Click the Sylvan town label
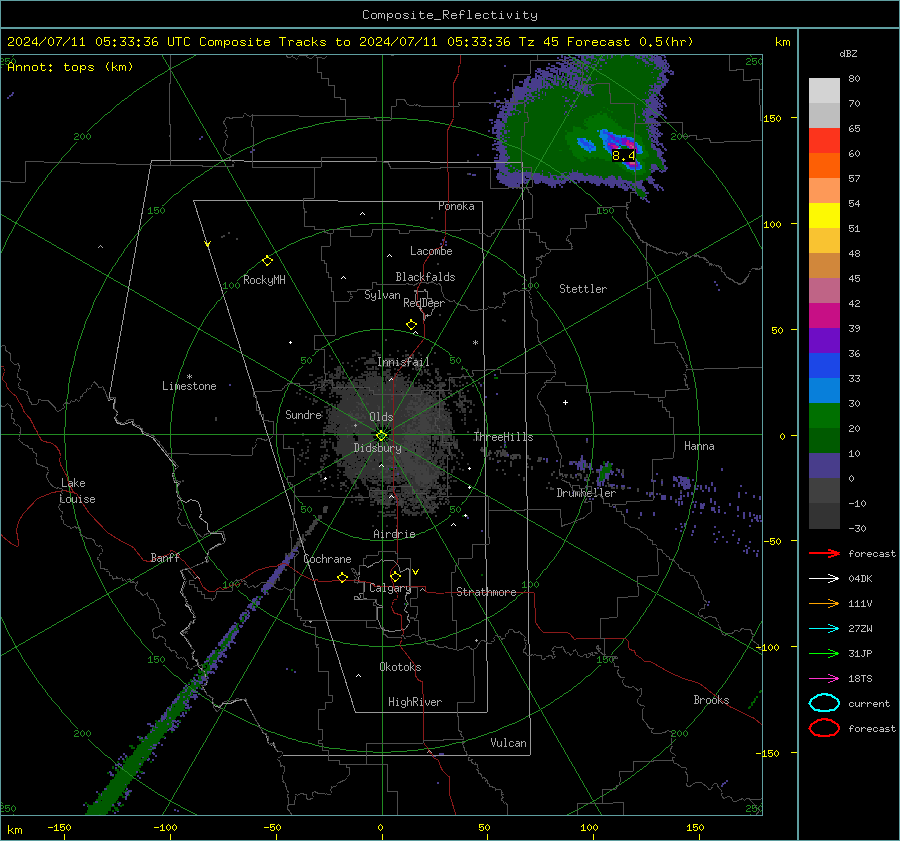The height and width of the screenshot is (841, 900). (x=382, y=295)
